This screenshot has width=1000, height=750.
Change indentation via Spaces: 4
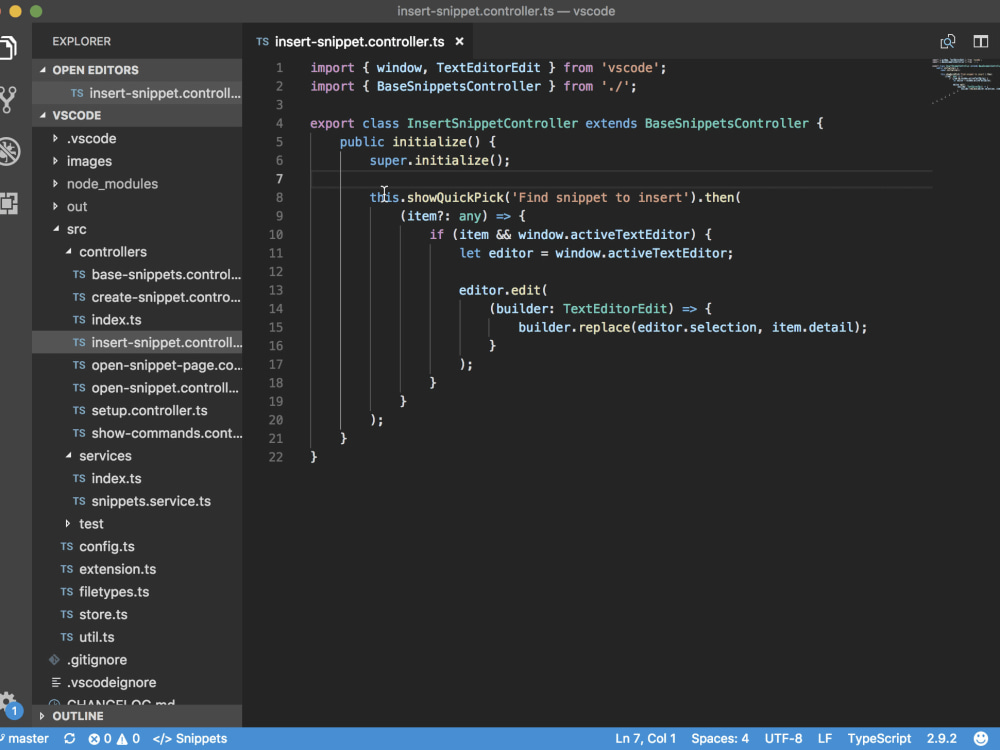tap(720, 739)
